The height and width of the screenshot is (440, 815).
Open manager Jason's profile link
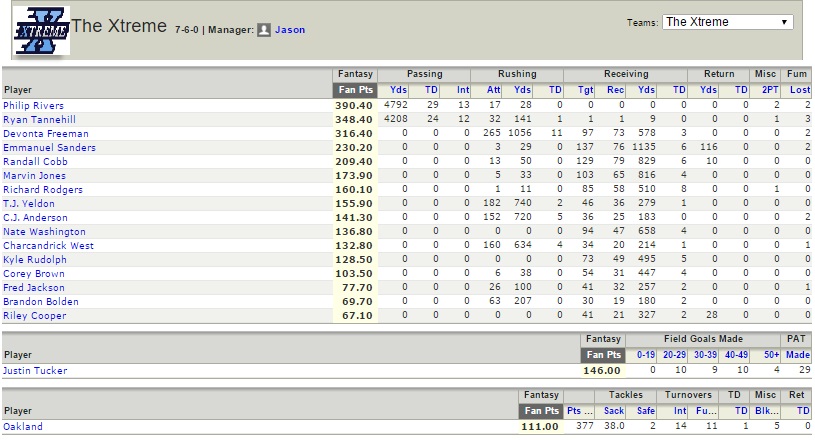click(290, 30)
